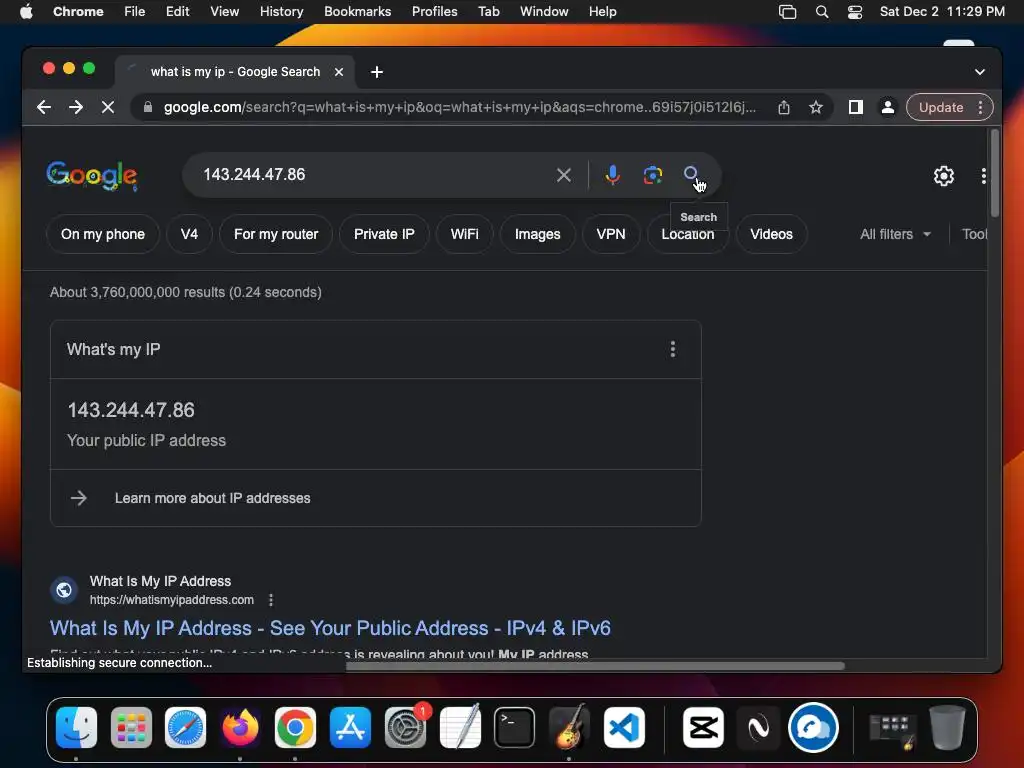Open the History menu

coord(281,12)
